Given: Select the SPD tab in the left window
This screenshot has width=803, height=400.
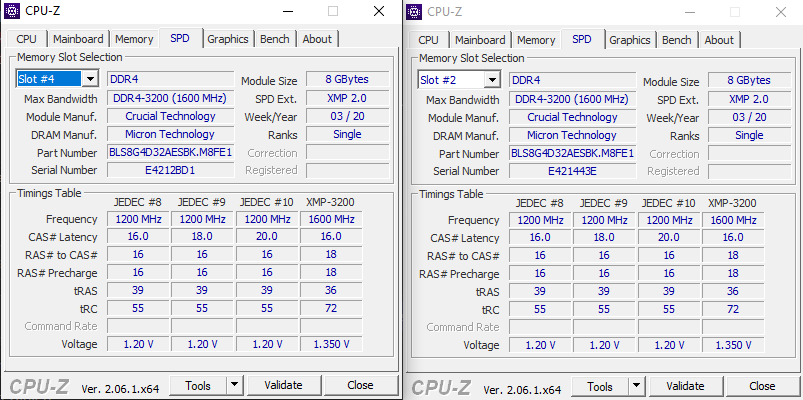Looking at the screenshot, I should 180,38.
